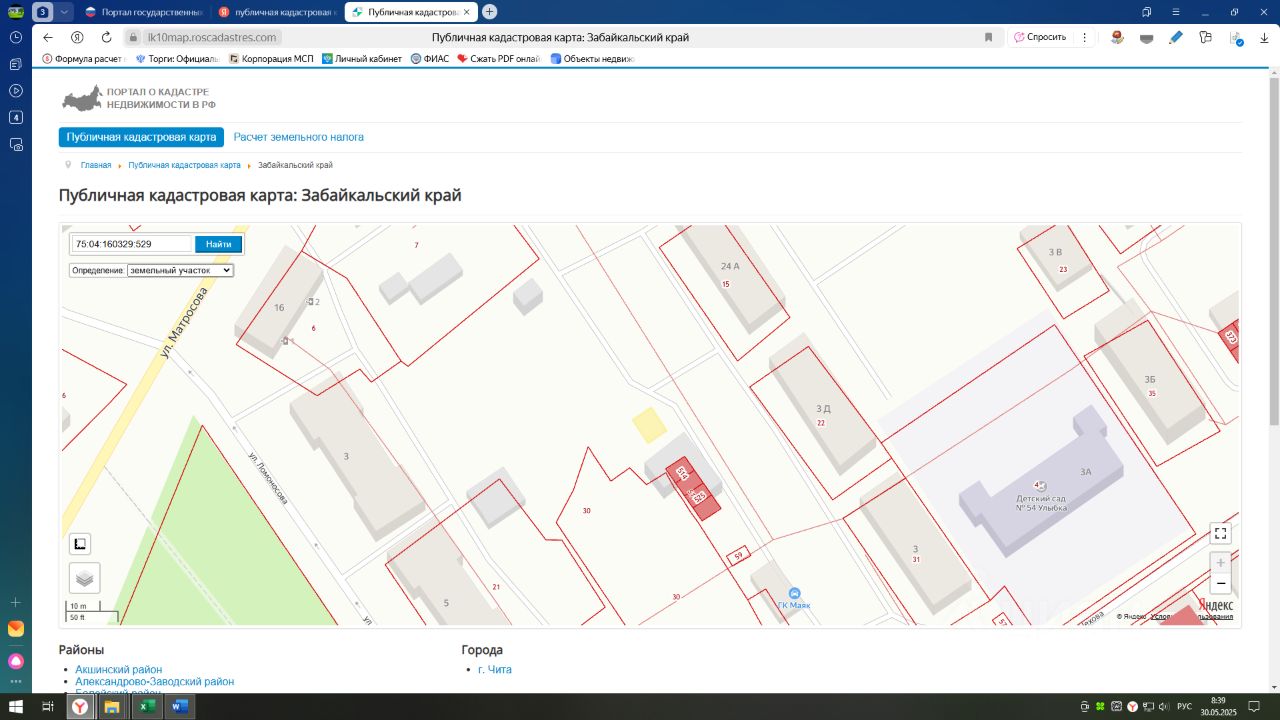Open the orange Yandex mail sidebar icon

[16, 629]
